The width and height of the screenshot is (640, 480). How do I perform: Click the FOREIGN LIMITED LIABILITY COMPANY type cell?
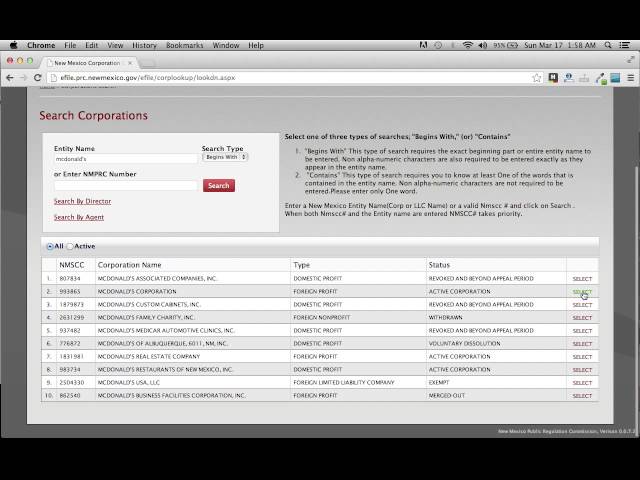pos(344,382)
